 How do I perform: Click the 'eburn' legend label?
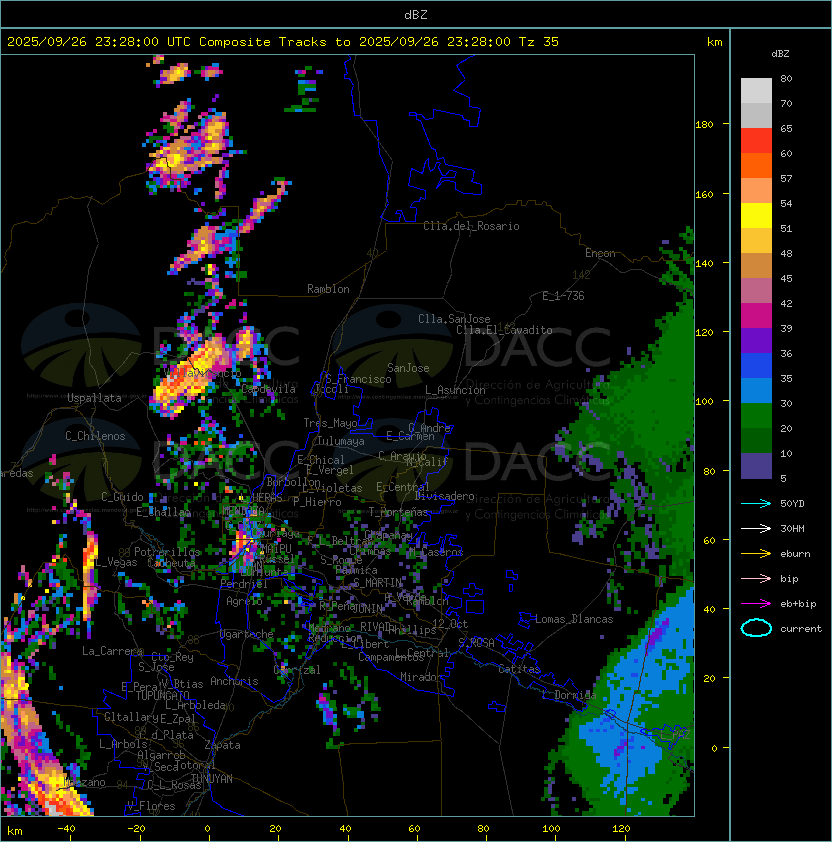(x=795, y=554)
